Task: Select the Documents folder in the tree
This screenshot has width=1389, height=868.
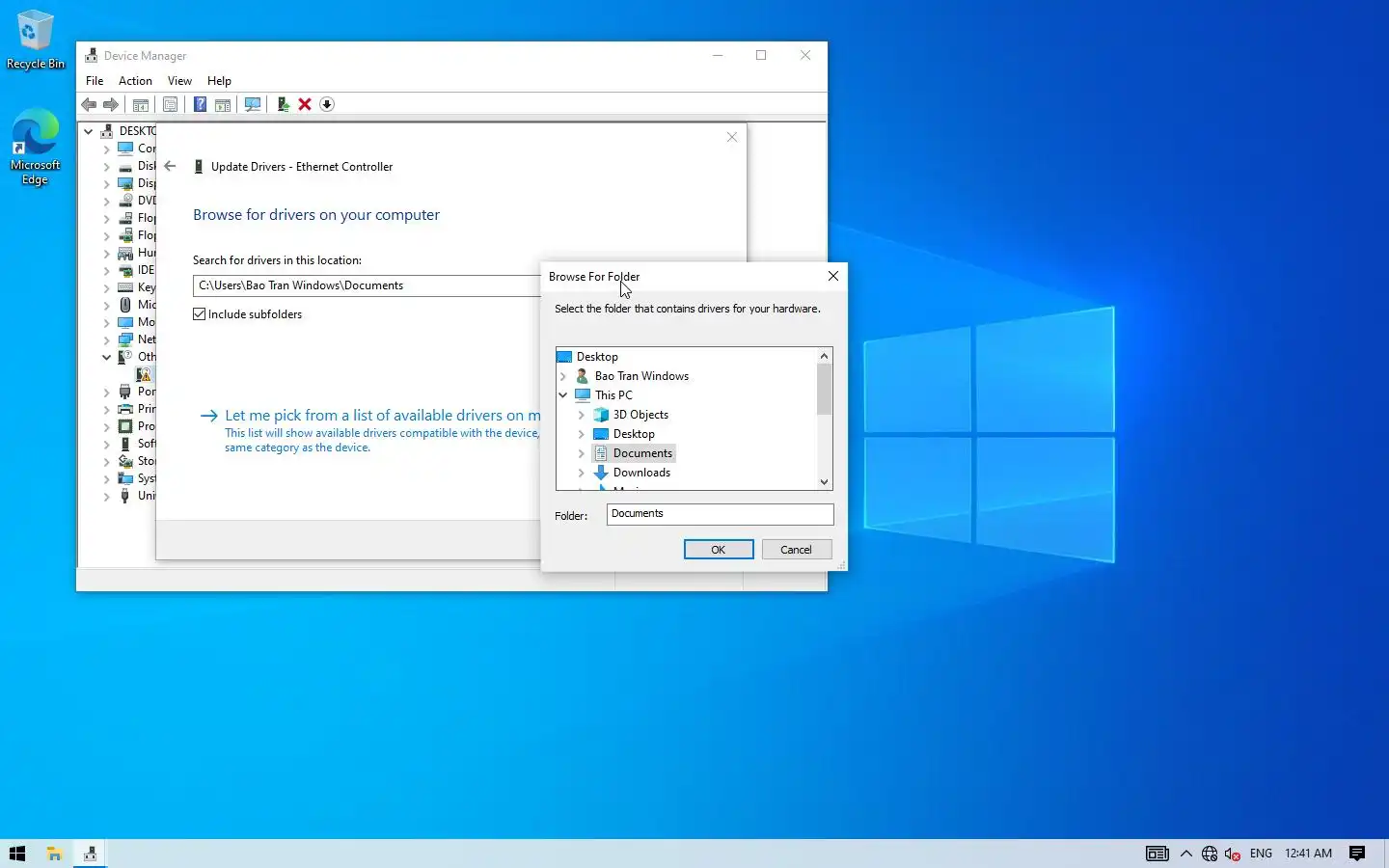Action: coord(642,453)
